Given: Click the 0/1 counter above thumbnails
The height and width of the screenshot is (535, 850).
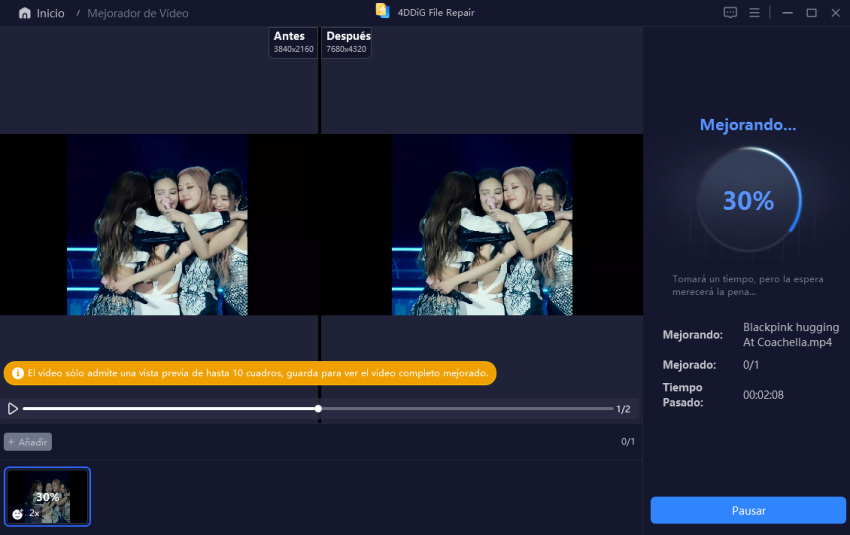Looking at the screenshot, I should (628, 442).
